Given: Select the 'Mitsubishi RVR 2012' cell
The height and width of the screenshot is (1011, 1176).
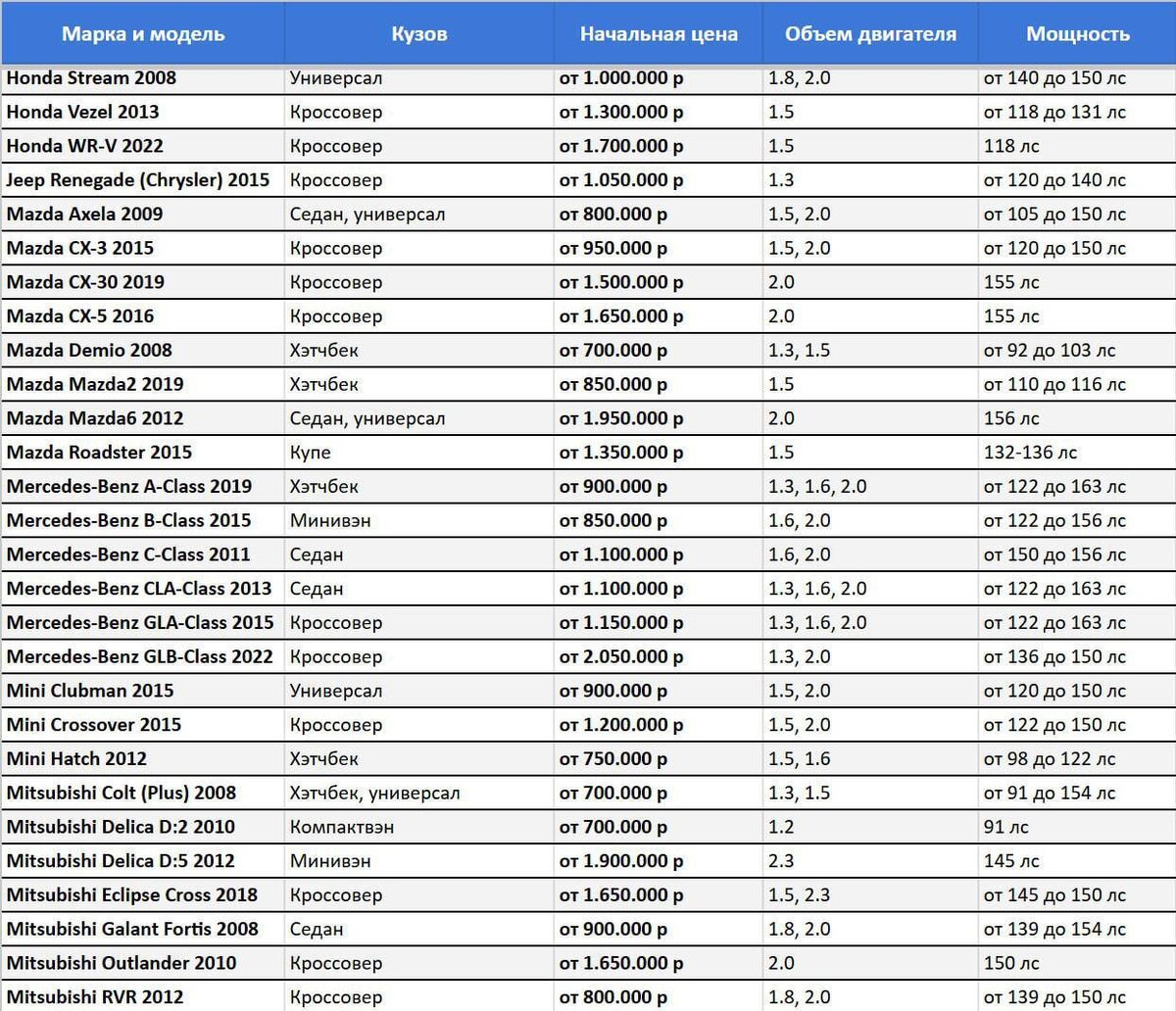Looking at the screenshot, I should click(143, 996).
